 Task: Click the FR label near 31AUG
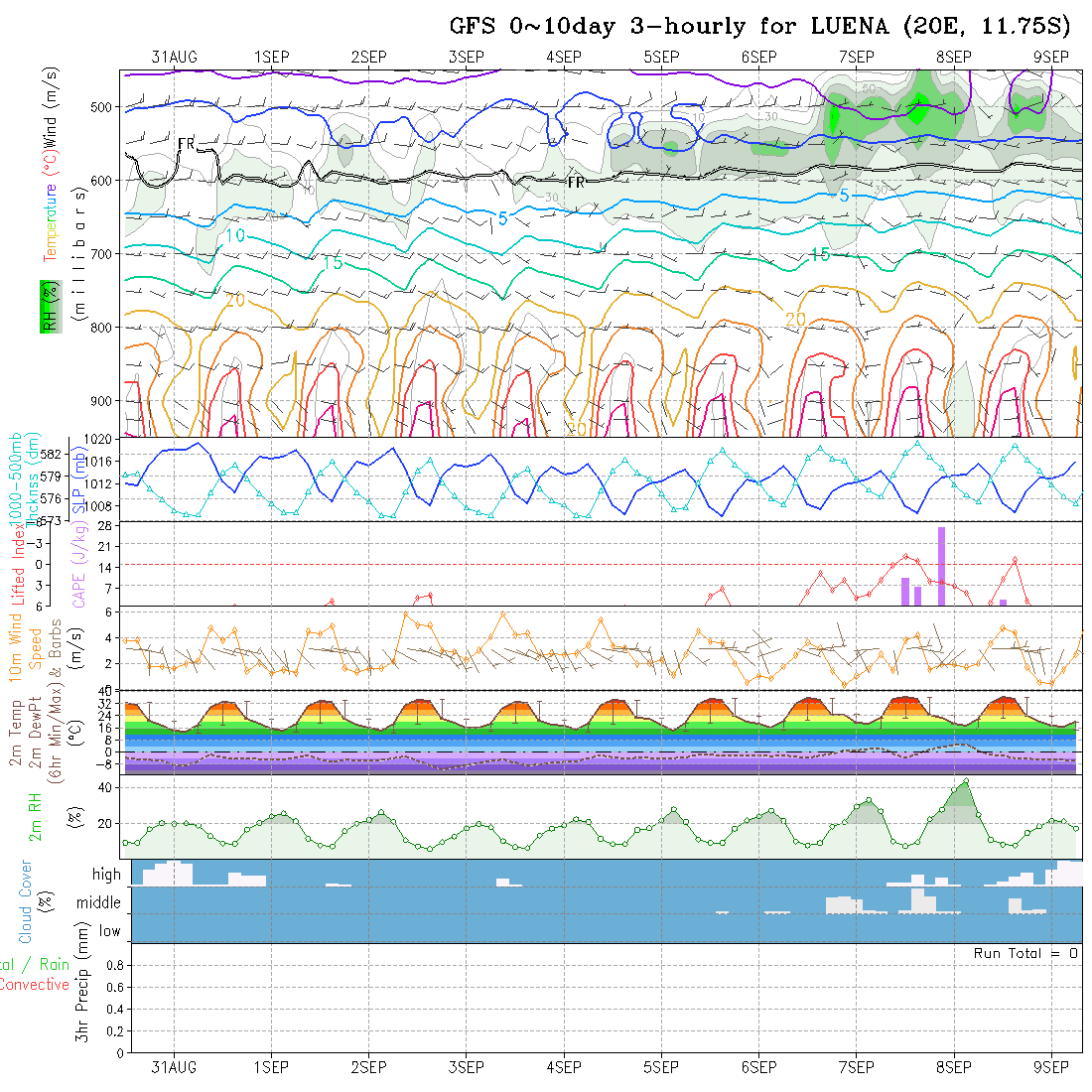[x=187, y=145]
